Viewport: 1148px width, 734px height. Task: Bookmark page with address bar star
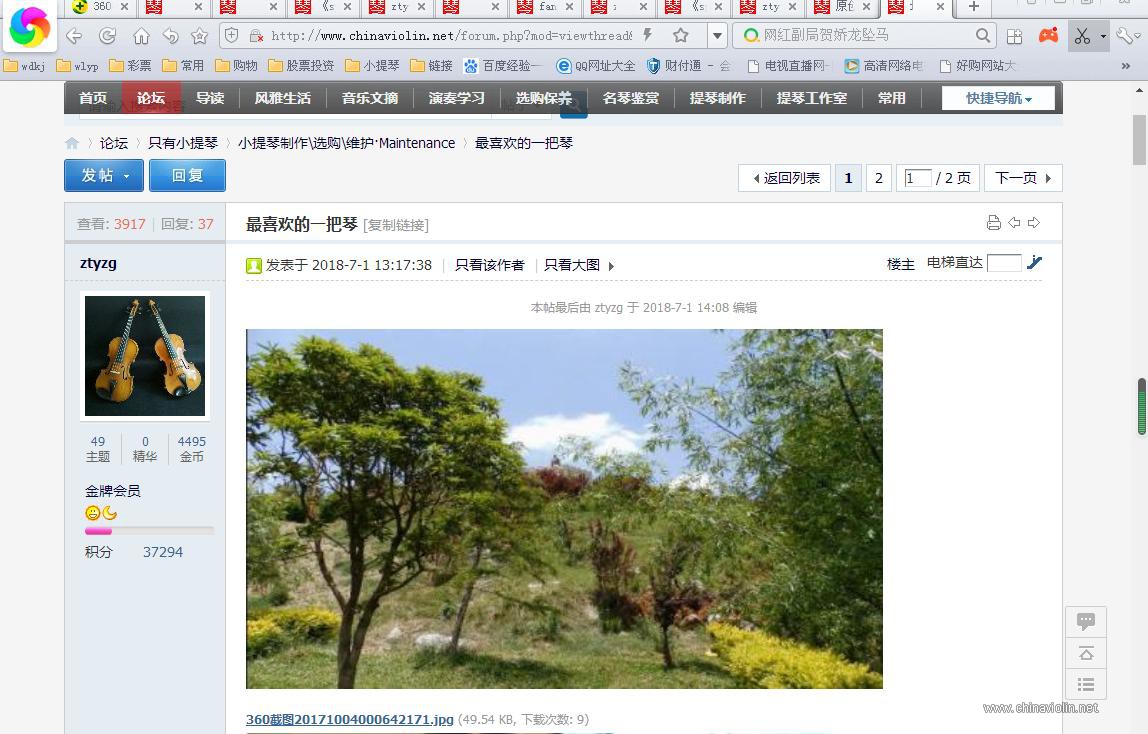coord(681,35)
